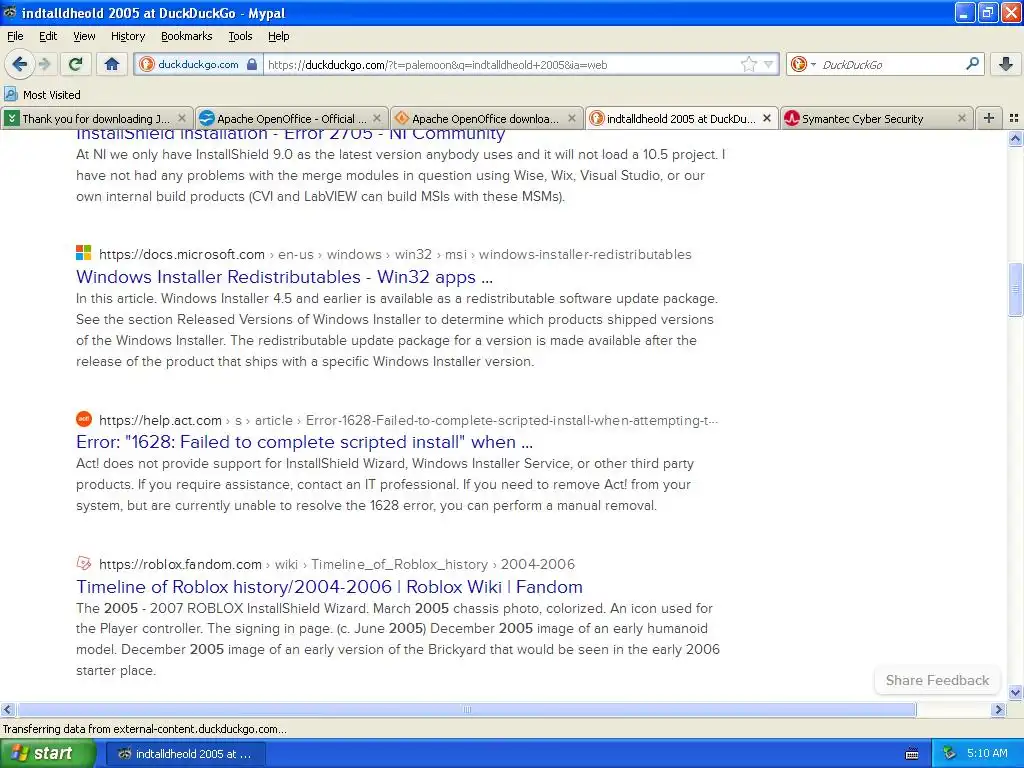The height and width of the screenshot is (768, 1024).
Task: Click the duckduckgo.com site identity label
Action: click(x=198, y=64)
